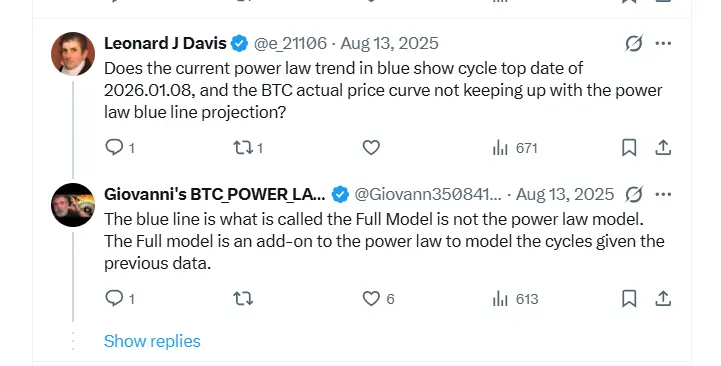The width and height of the screenshot is (721, 366).
Task: Open Giovanni's BTC_POWER_LA... profile name
Action: (215, 194)
